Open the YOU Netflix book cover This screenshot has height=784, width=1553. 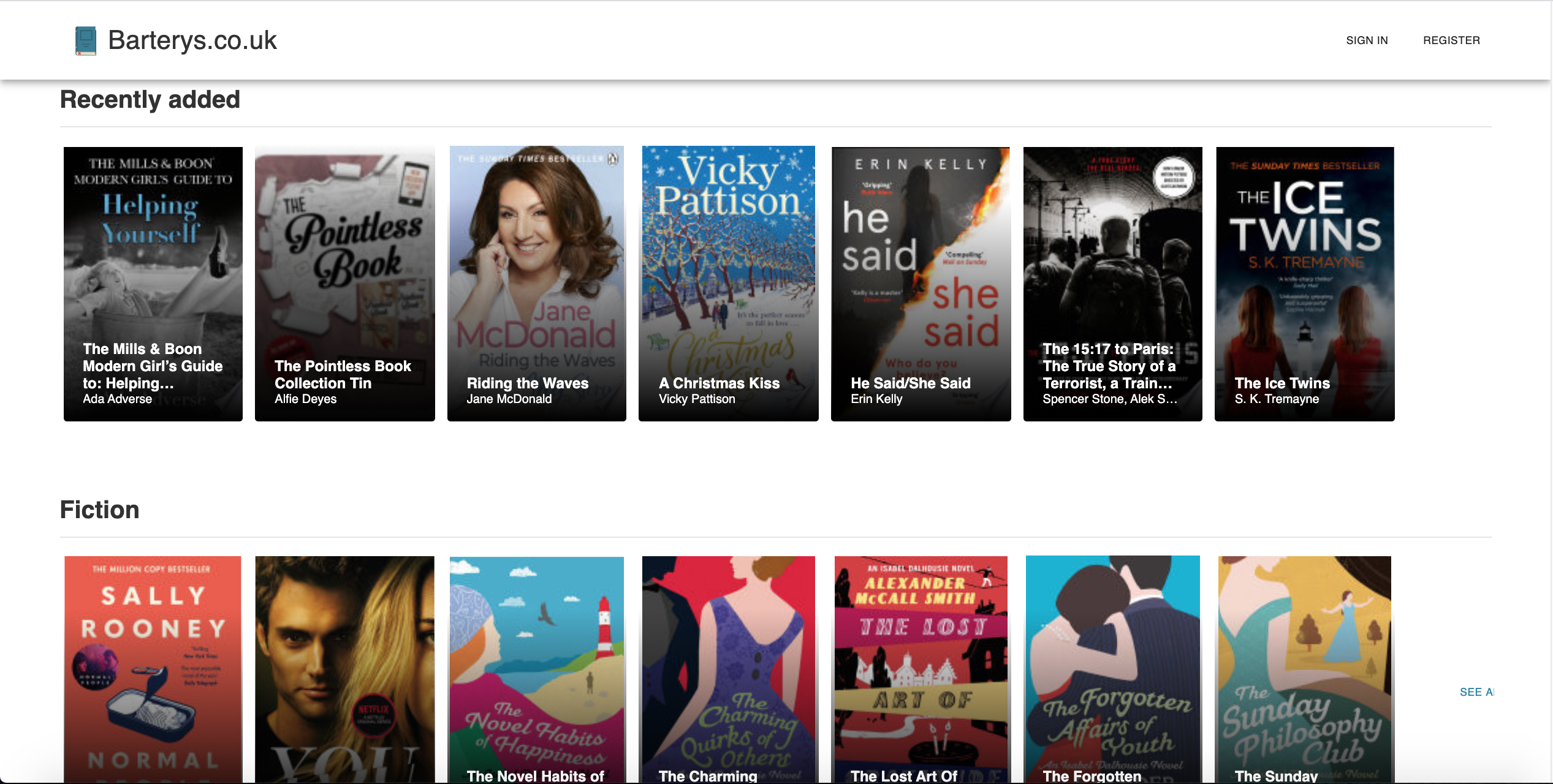pyautogui.click(x=344, y=668)
